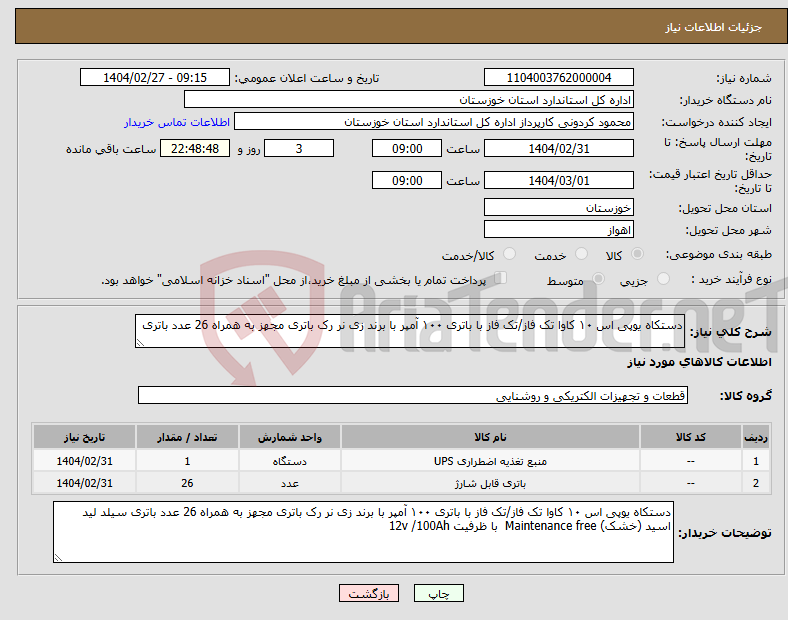Click the باتری قابل شارژ cell
The width and height of the screenshot is (788, 620).
tap(490, 483)
